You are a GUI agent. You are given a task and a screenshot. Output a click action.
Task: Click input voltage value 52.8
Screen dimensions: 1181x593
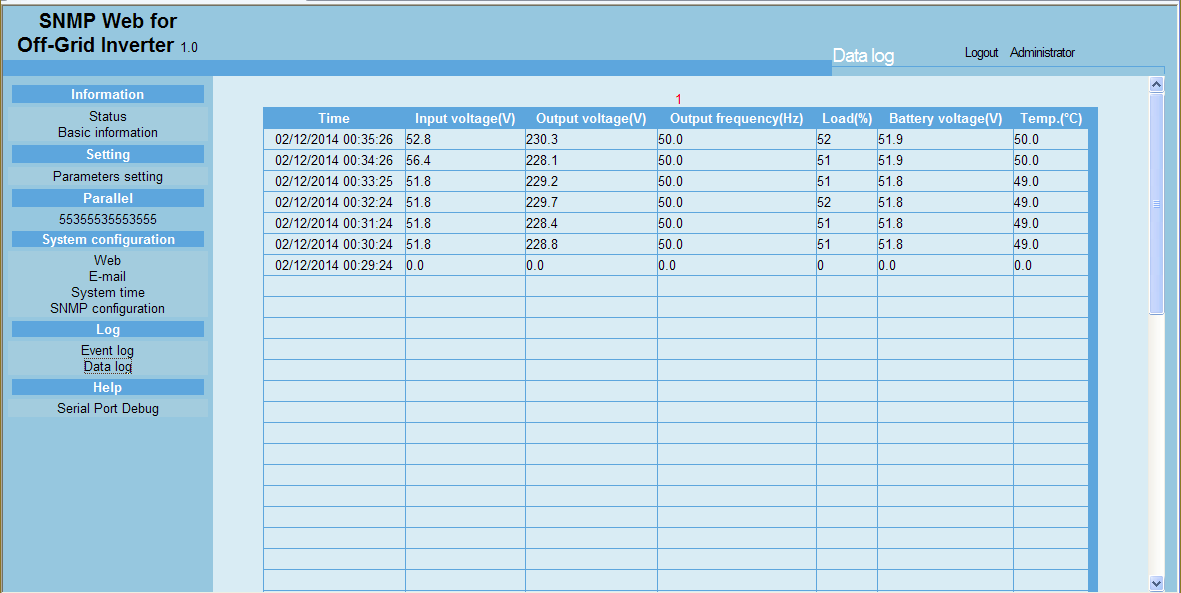[x=418, y=139]
